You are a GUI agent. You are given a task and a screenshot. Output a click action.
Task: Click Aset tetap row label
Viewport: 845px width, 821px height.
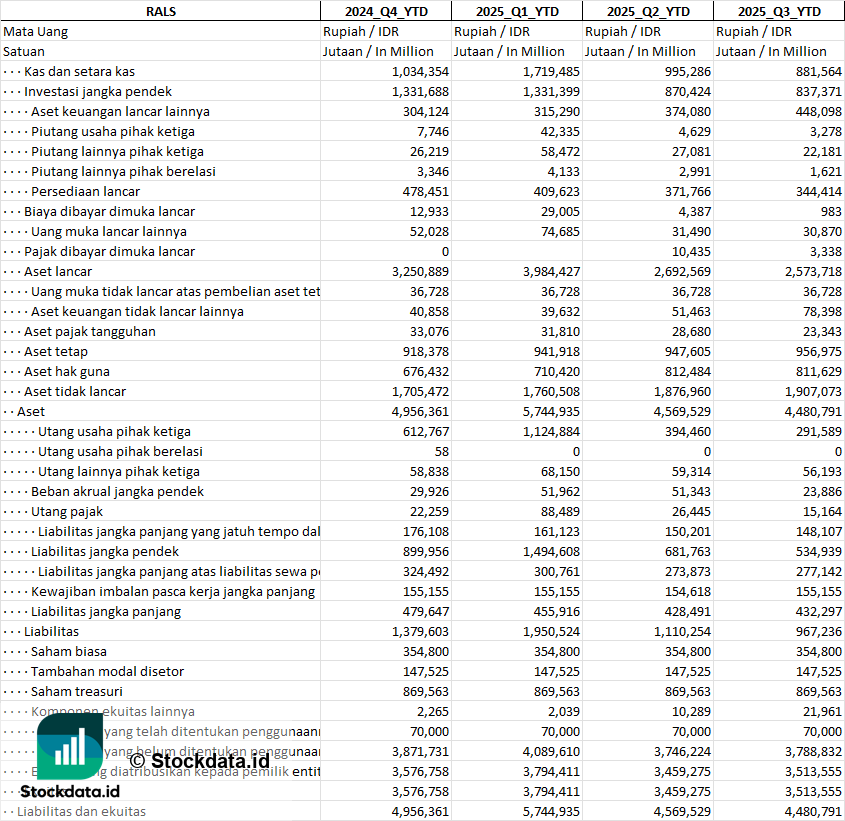[x=56, y=351]
